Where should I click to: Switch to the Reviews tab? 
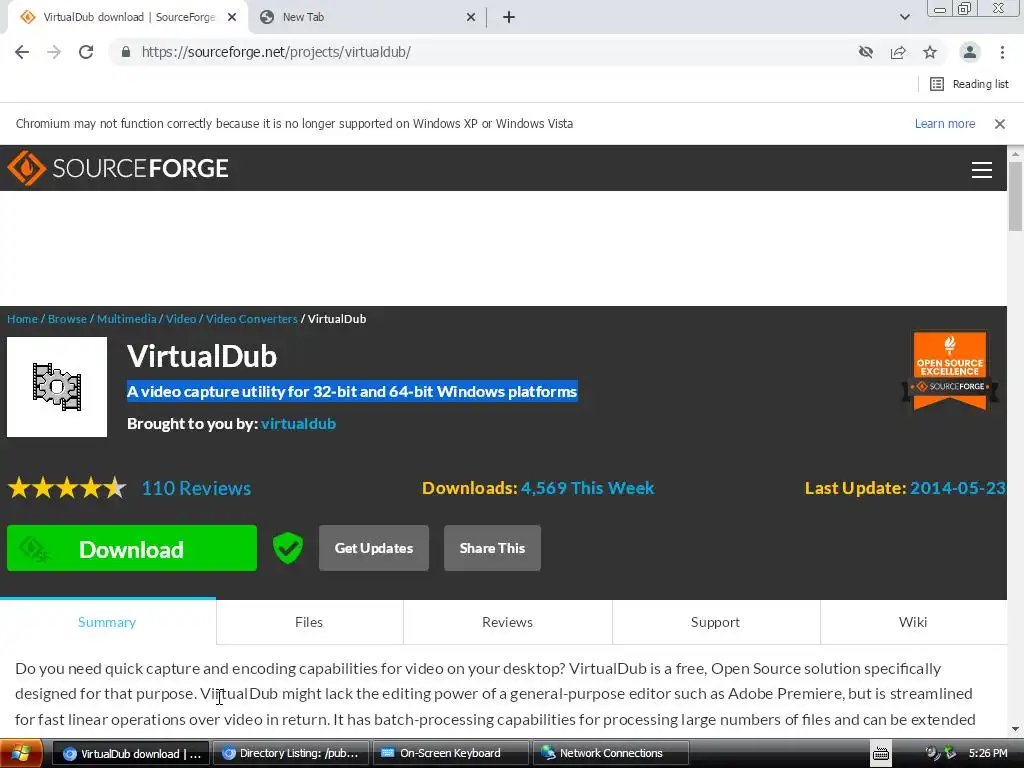pos(507,622)
